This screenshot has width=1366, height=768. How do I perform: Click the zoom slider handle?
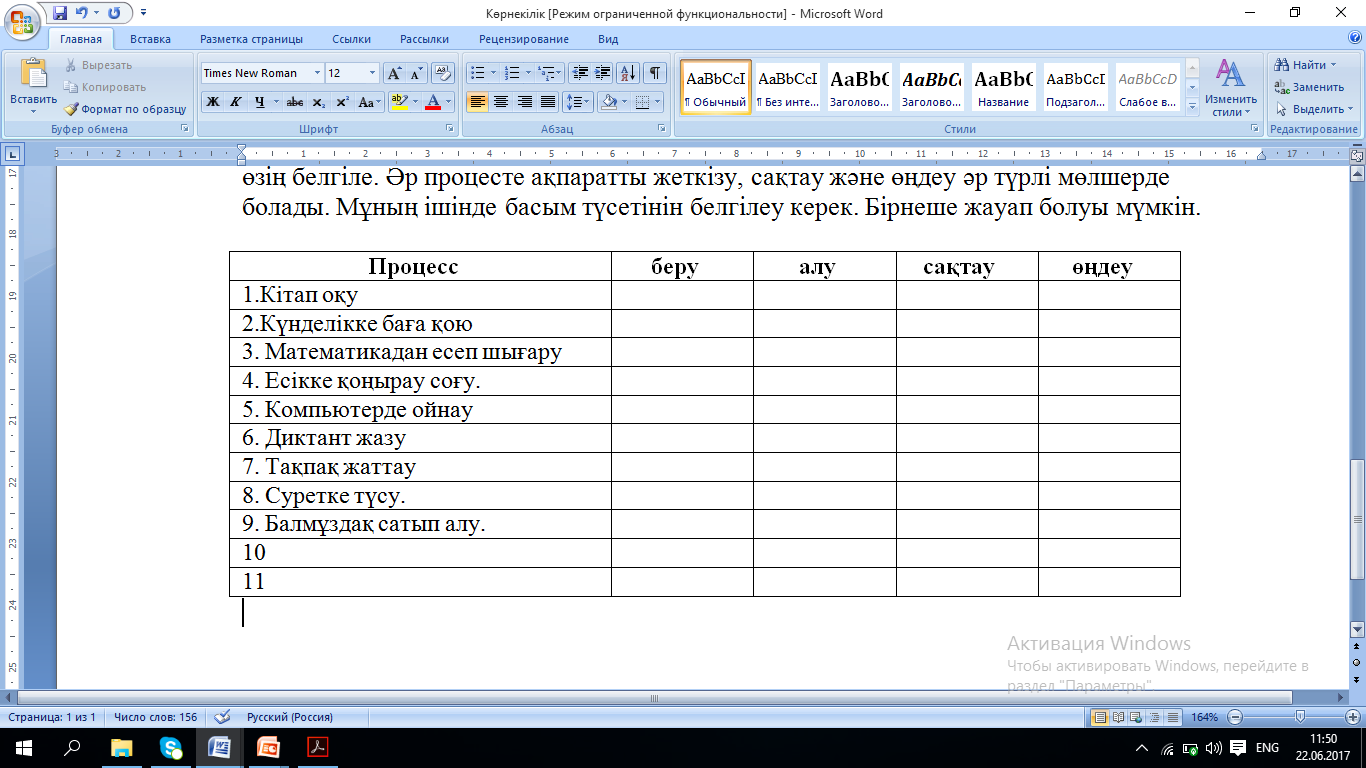(x=1299, y=717)
